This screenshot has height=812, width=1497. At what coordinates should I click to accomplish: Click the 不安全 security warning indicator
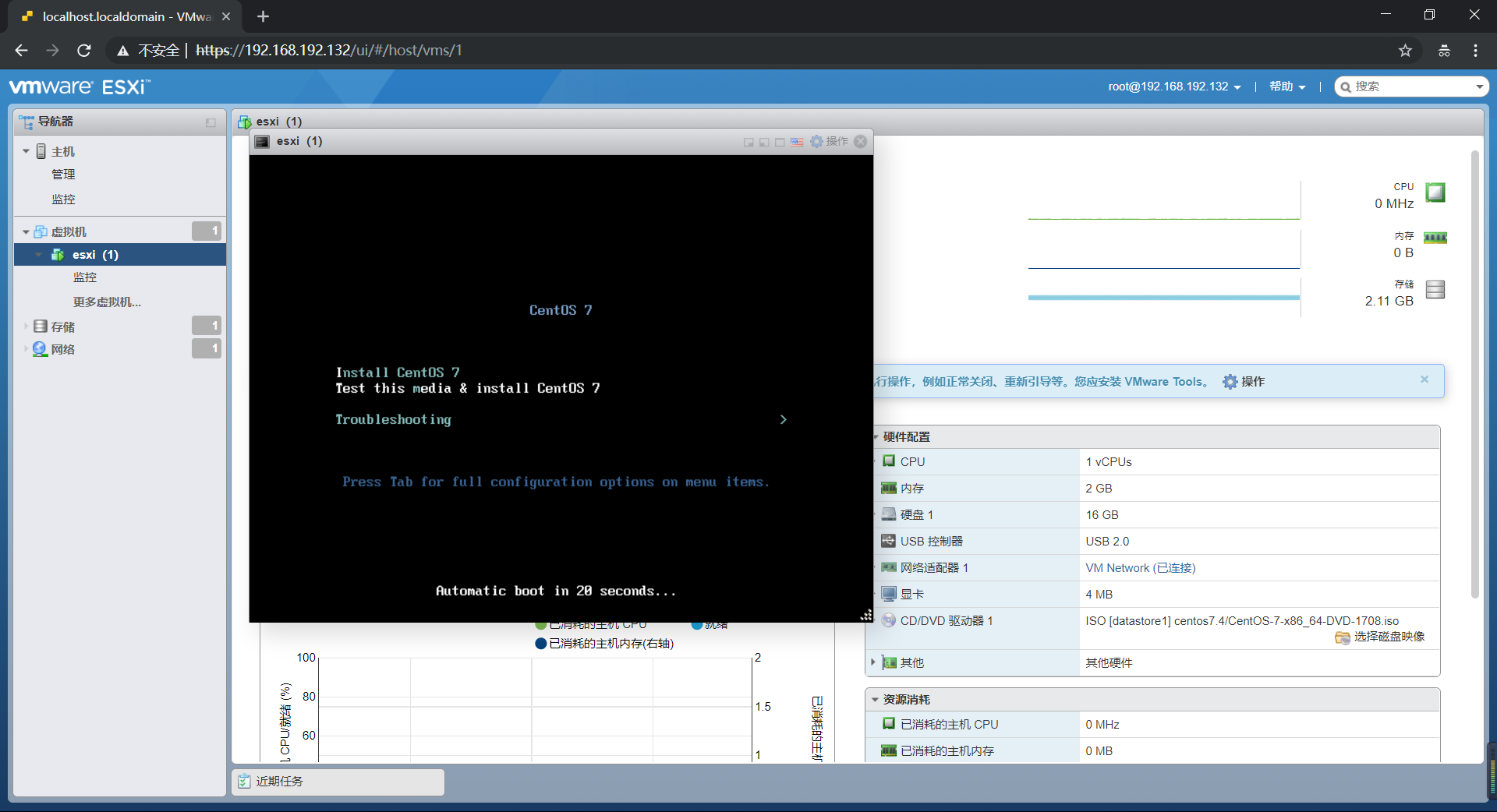[147, 51]
